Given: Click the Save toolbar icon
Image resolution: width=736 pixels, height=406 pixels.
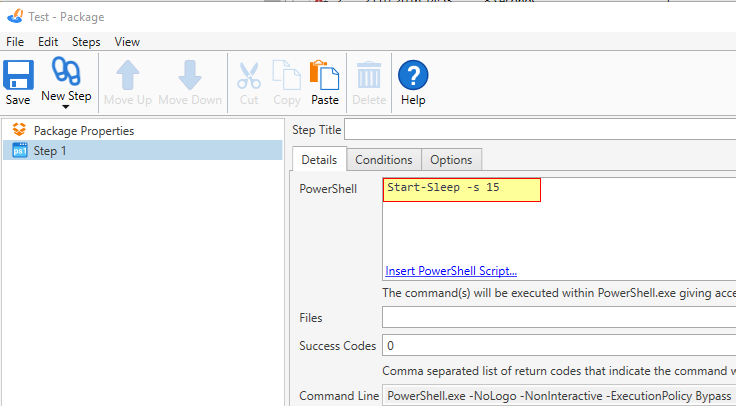Looking at the screenshot, I should (18, 75).
